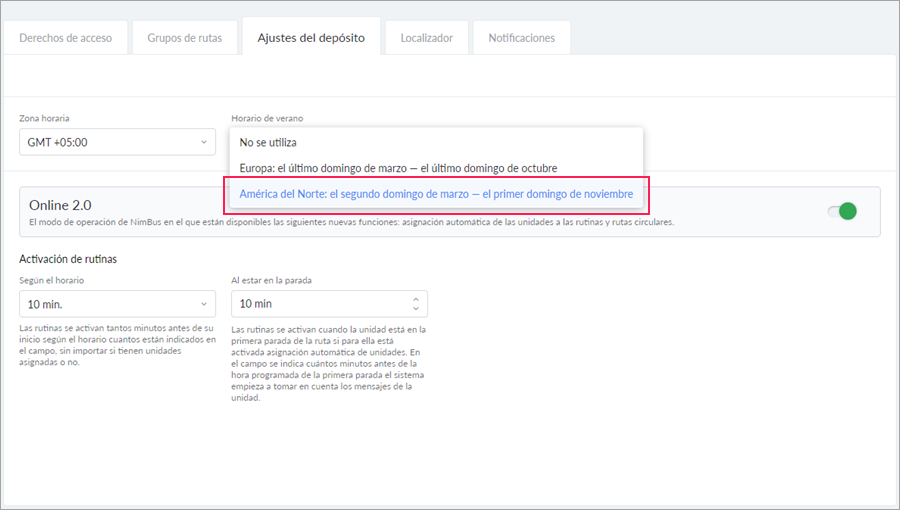Increase the Al estar en la parada value
This screenshot has width=900, height=510.
[416, 298]
